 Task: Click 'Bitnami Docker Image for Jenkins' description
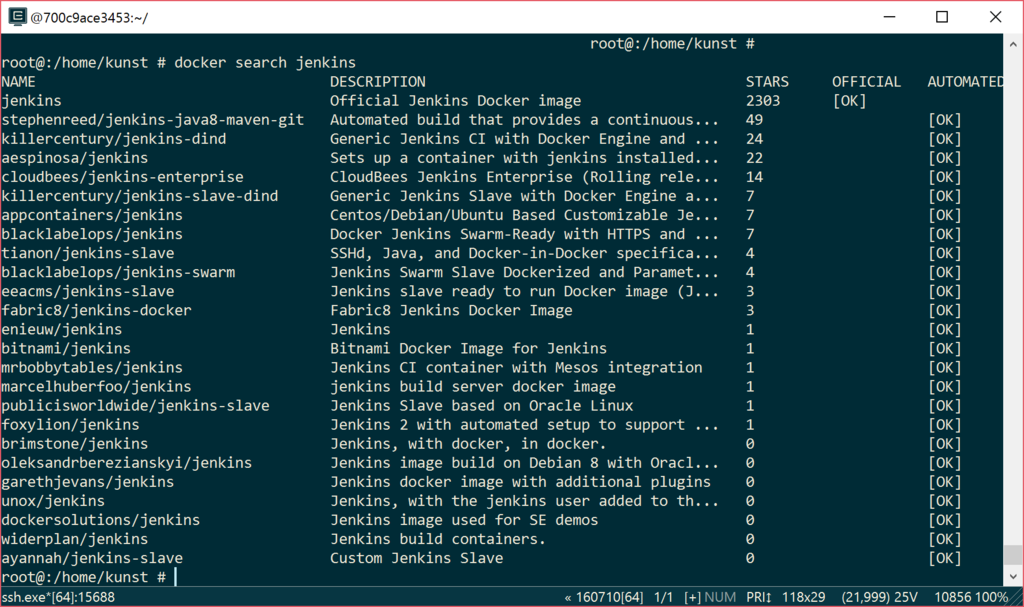[x=468, y=348]
